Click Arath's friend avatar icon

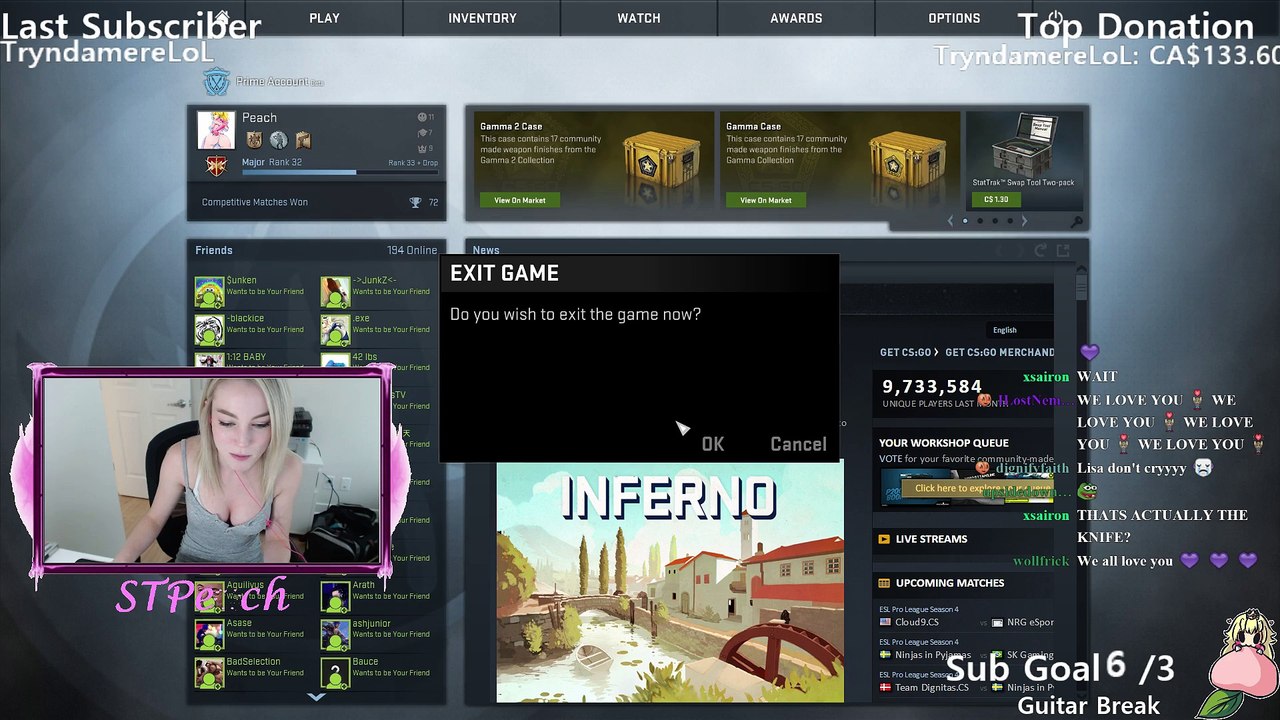[335, 595]
